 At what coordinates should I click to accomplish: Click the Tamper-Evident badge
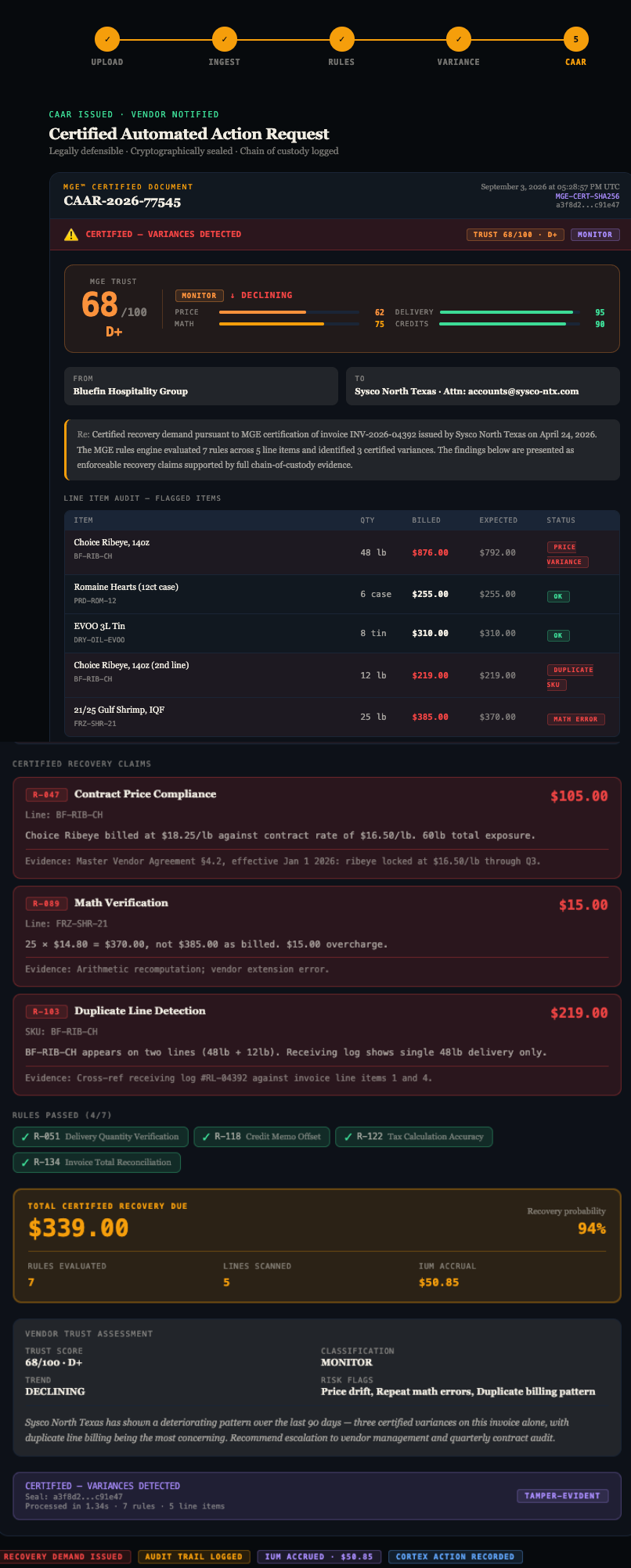pyautogui.click(x=561, y=1495)
